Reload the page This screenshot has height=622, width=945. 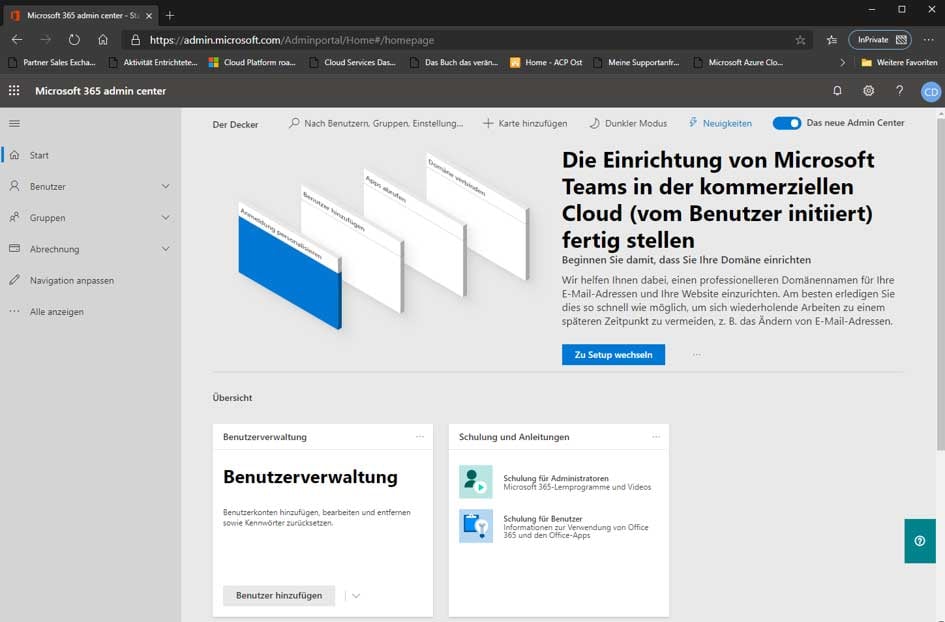click(x=74, y=40)
